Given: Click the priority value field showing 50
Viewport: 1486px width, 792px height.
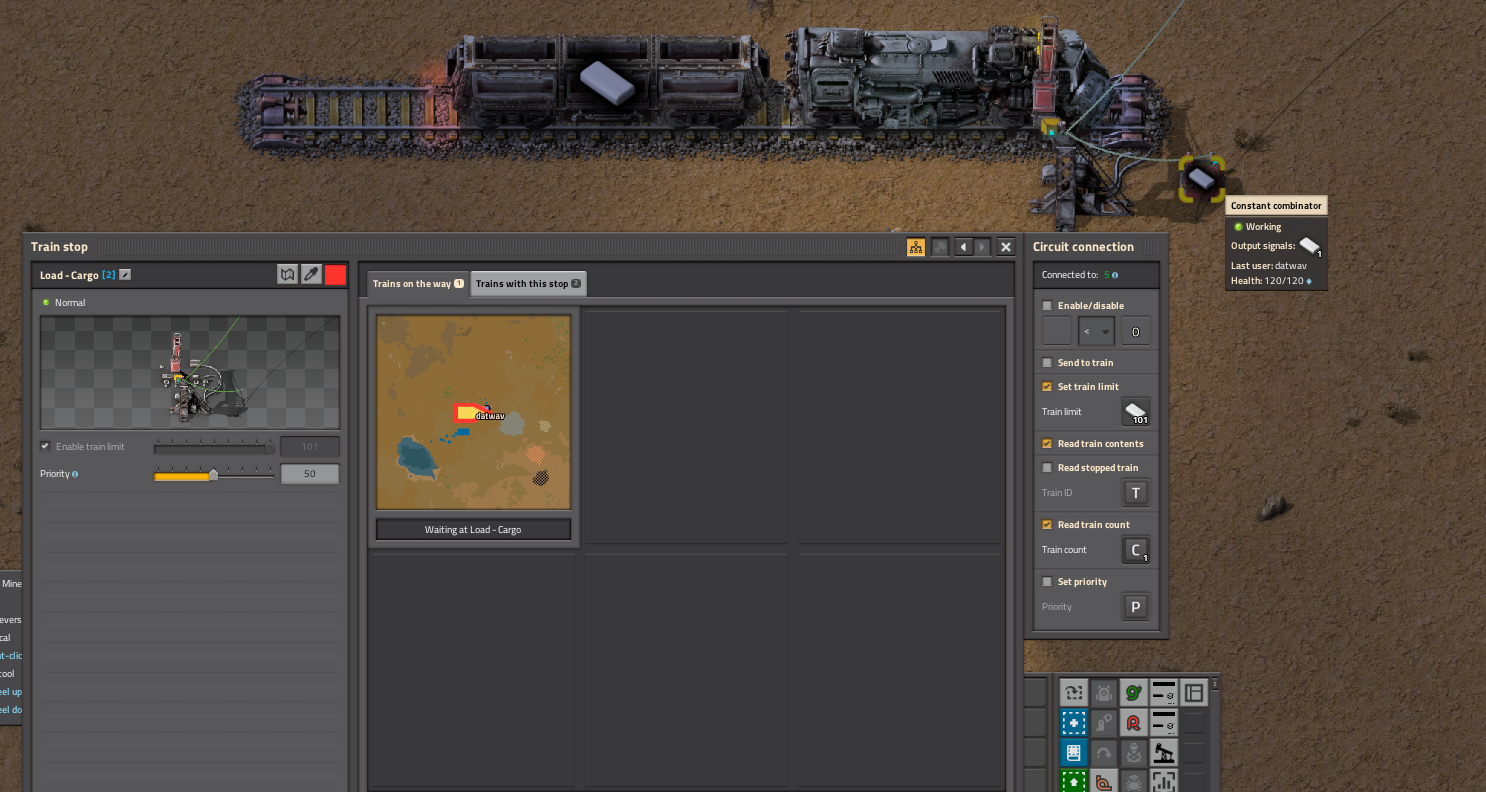Looking at the screenshot, I should (310, 474).
